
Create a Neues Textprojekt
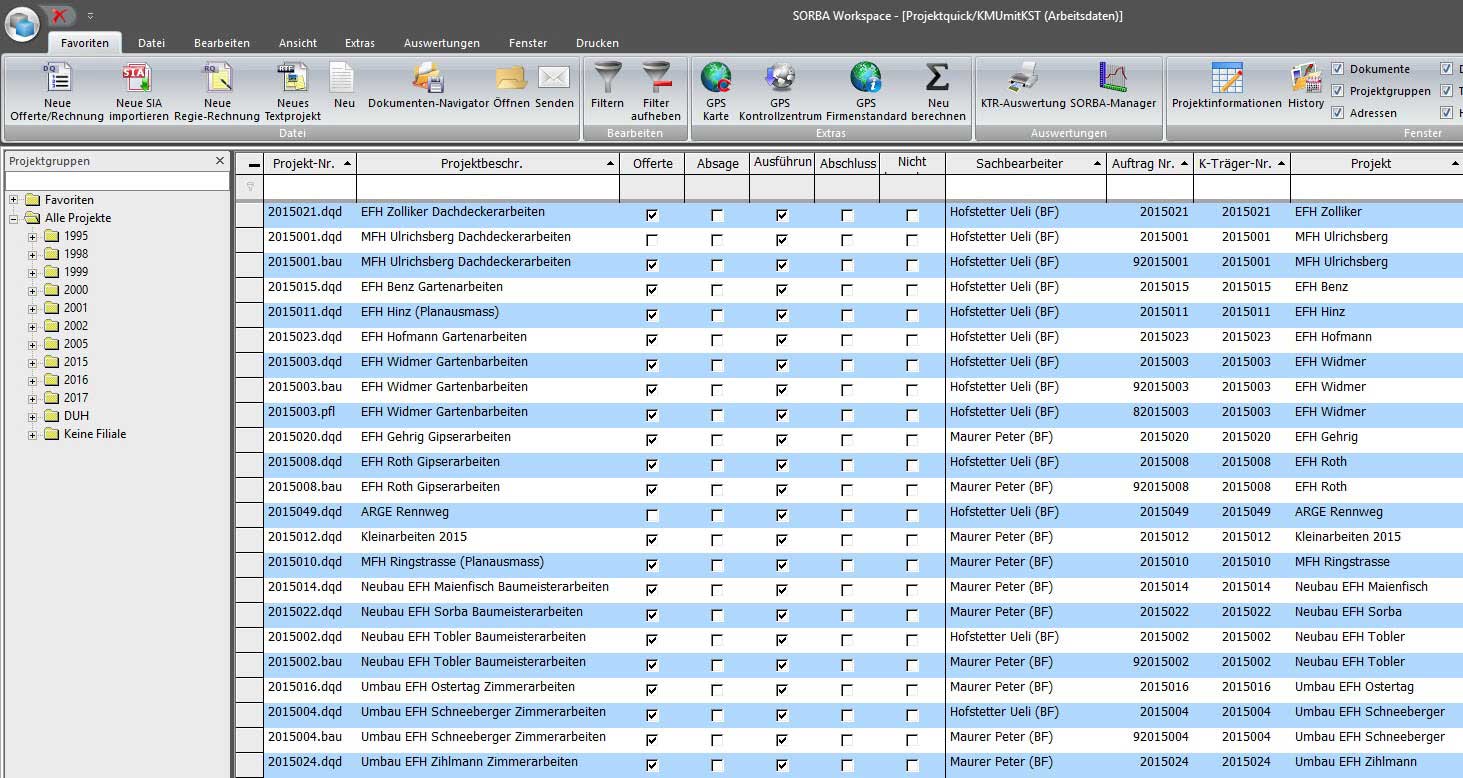click(x=292, y=92)
